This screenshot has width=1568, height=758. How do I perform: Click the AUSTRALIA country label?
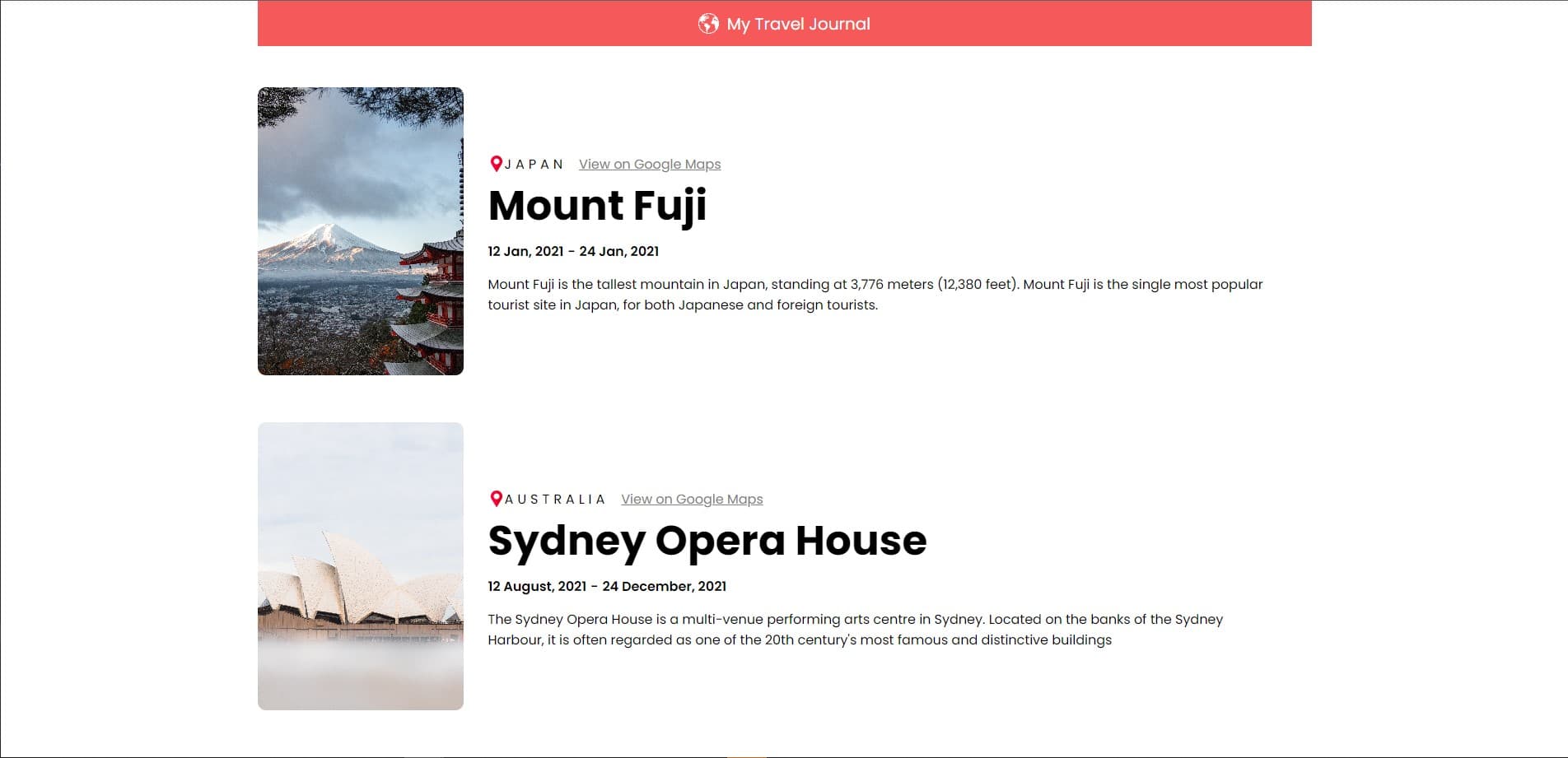tap(555, 499)
